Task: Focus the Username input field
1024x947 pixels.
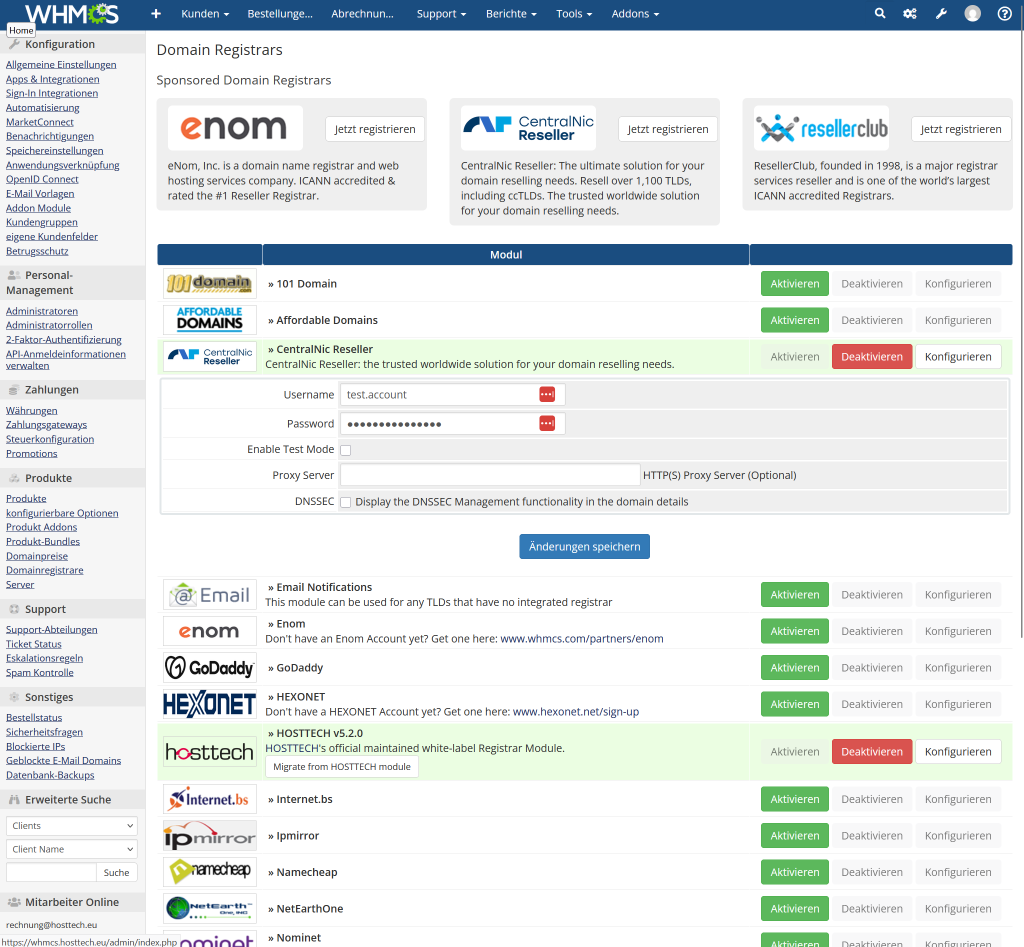Action: click(452, 394)
